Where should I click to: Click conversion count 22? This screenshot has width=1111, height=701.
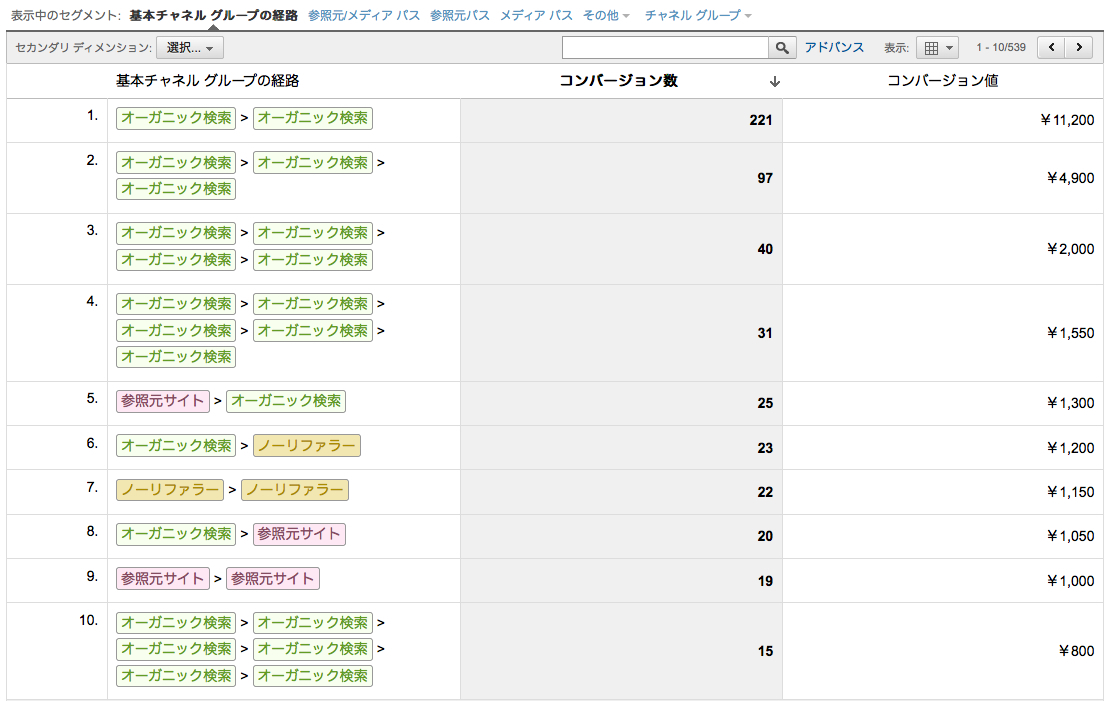click(x=765, y=491)
